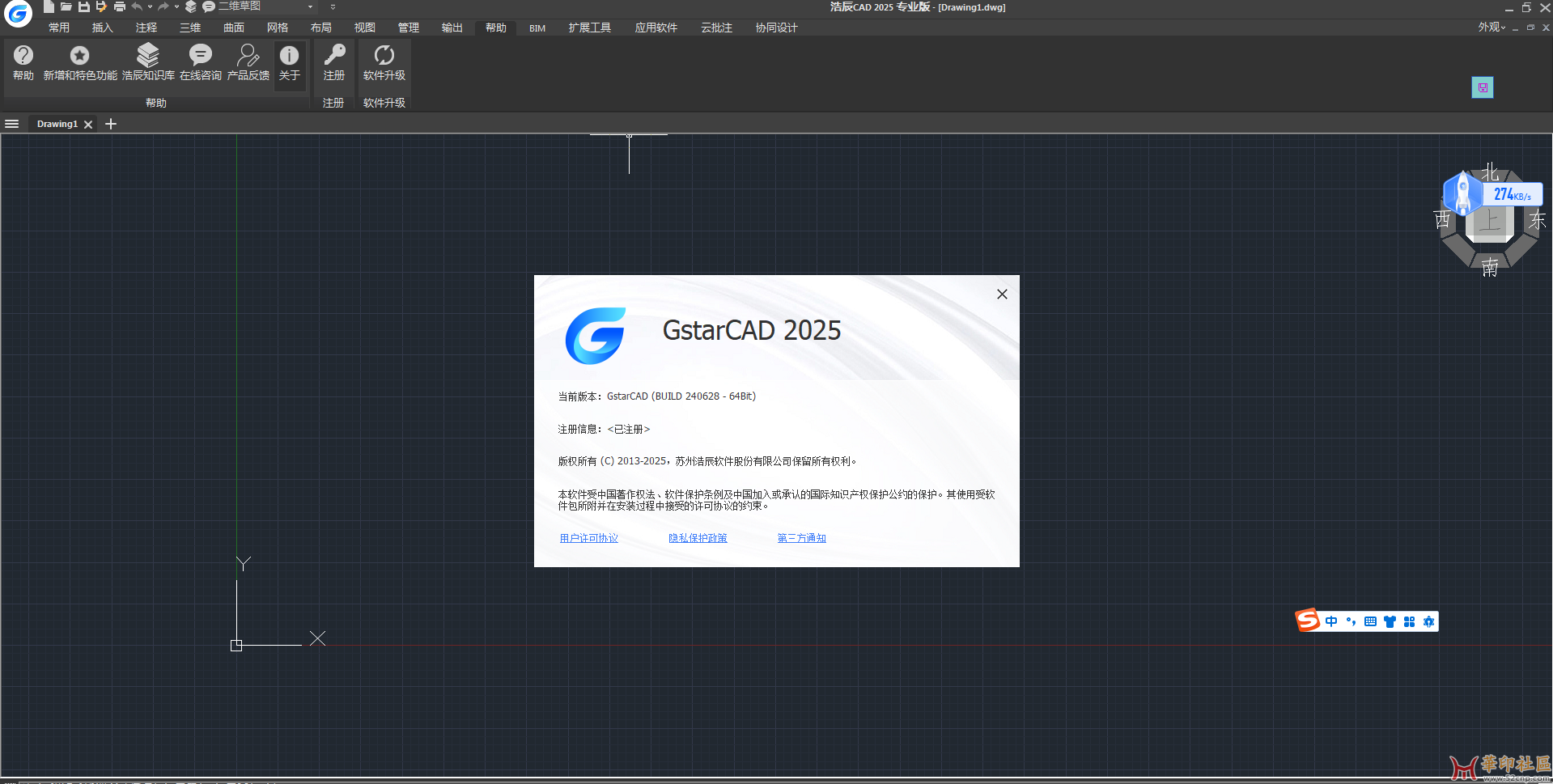Switch to the 视图 ribbon tab
The image size is (1553, 784).
(x=365, y=28)
